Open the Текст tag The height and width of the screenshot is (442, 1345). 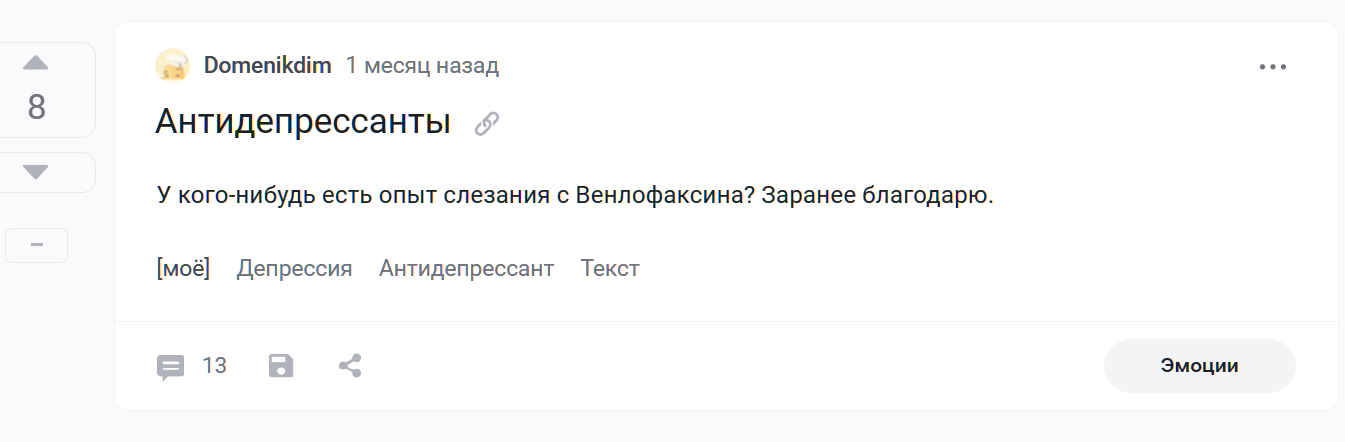(x=610, y=268)
